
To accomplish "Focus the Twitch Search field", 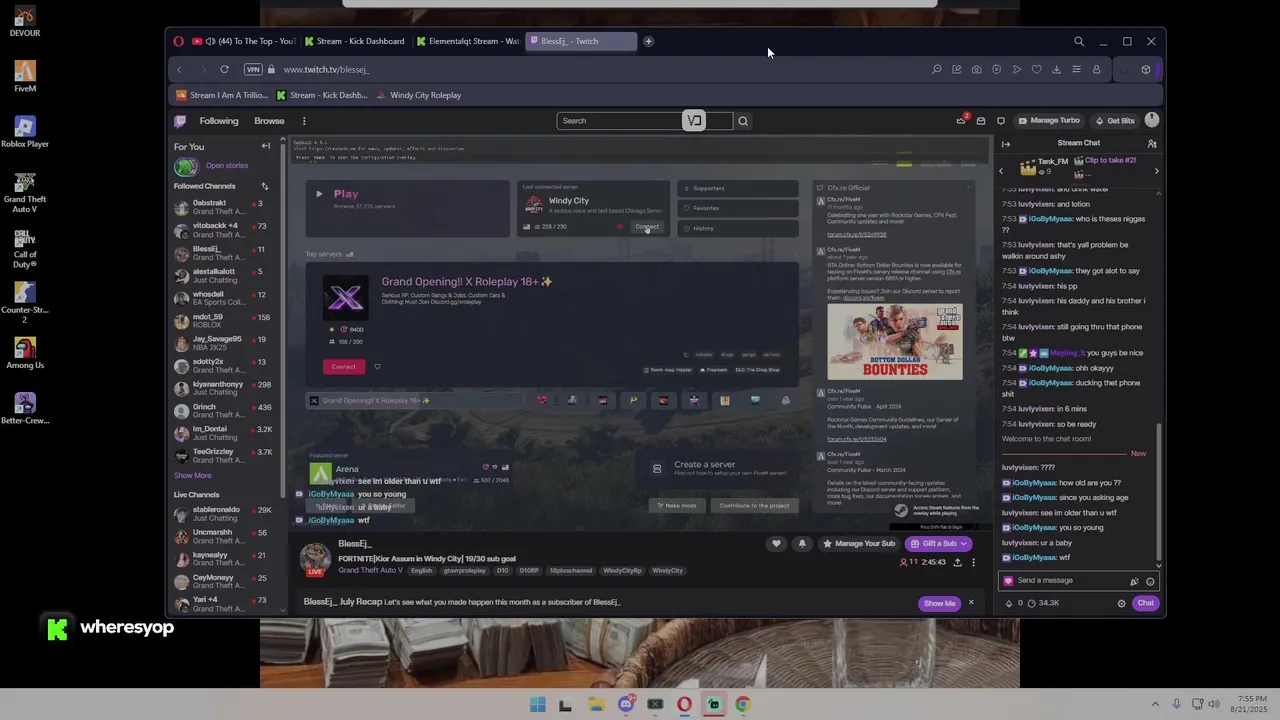I will 644,121.
